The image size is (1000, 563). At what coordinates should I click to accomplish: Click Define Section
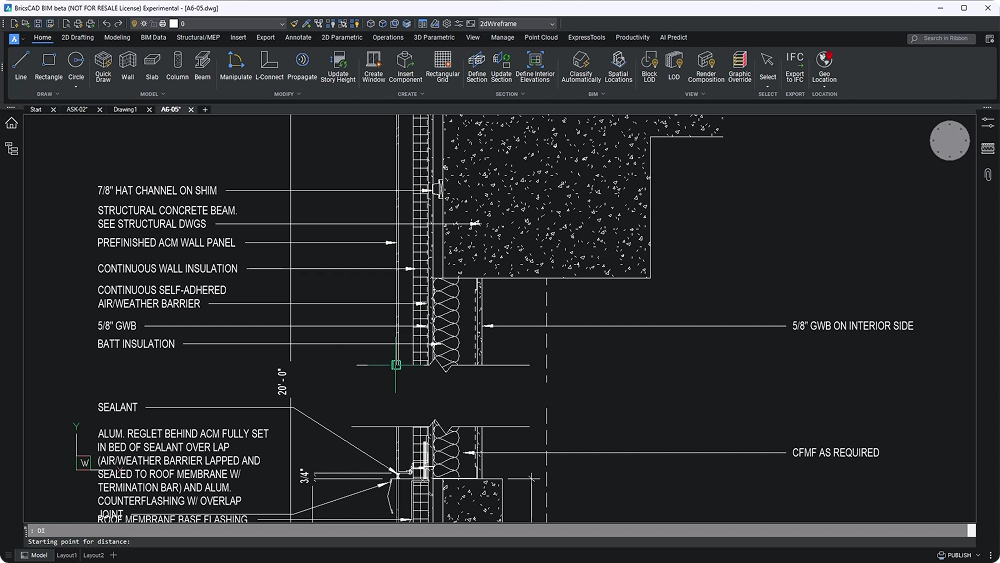point(476,66)
